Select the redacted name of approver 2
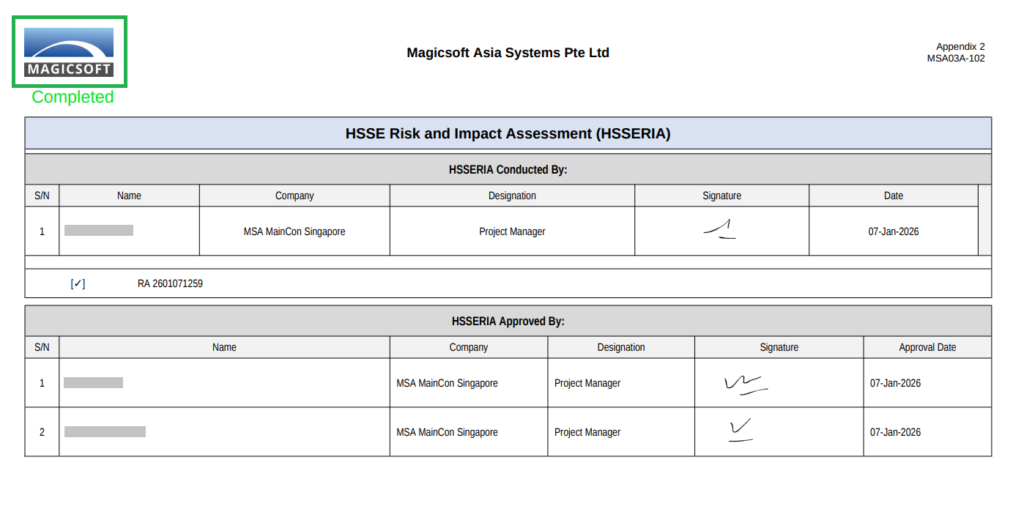 pos(105,432)
